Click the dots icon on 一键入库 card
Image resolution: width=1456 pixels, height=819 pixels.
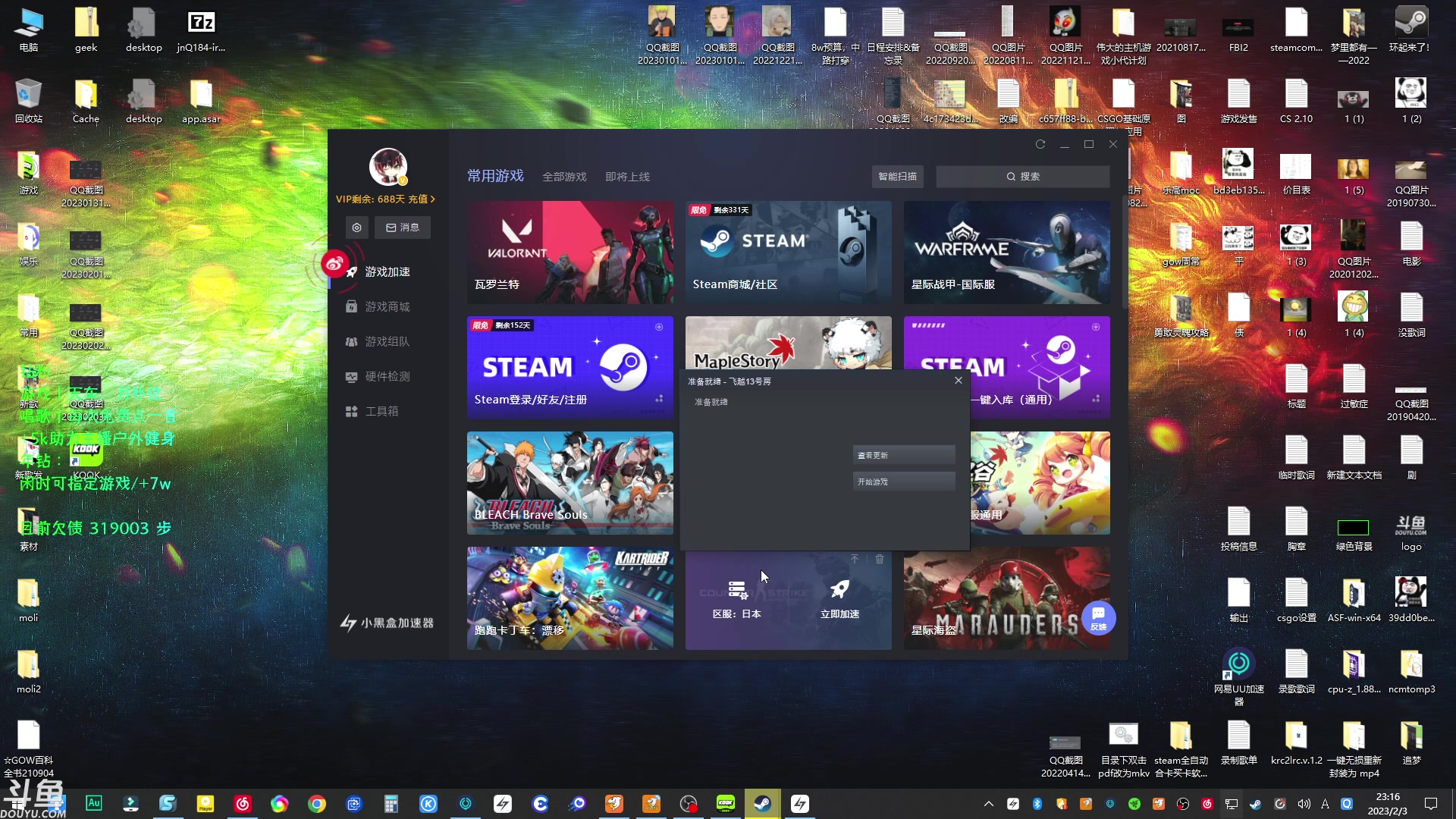click(1096, 399)
